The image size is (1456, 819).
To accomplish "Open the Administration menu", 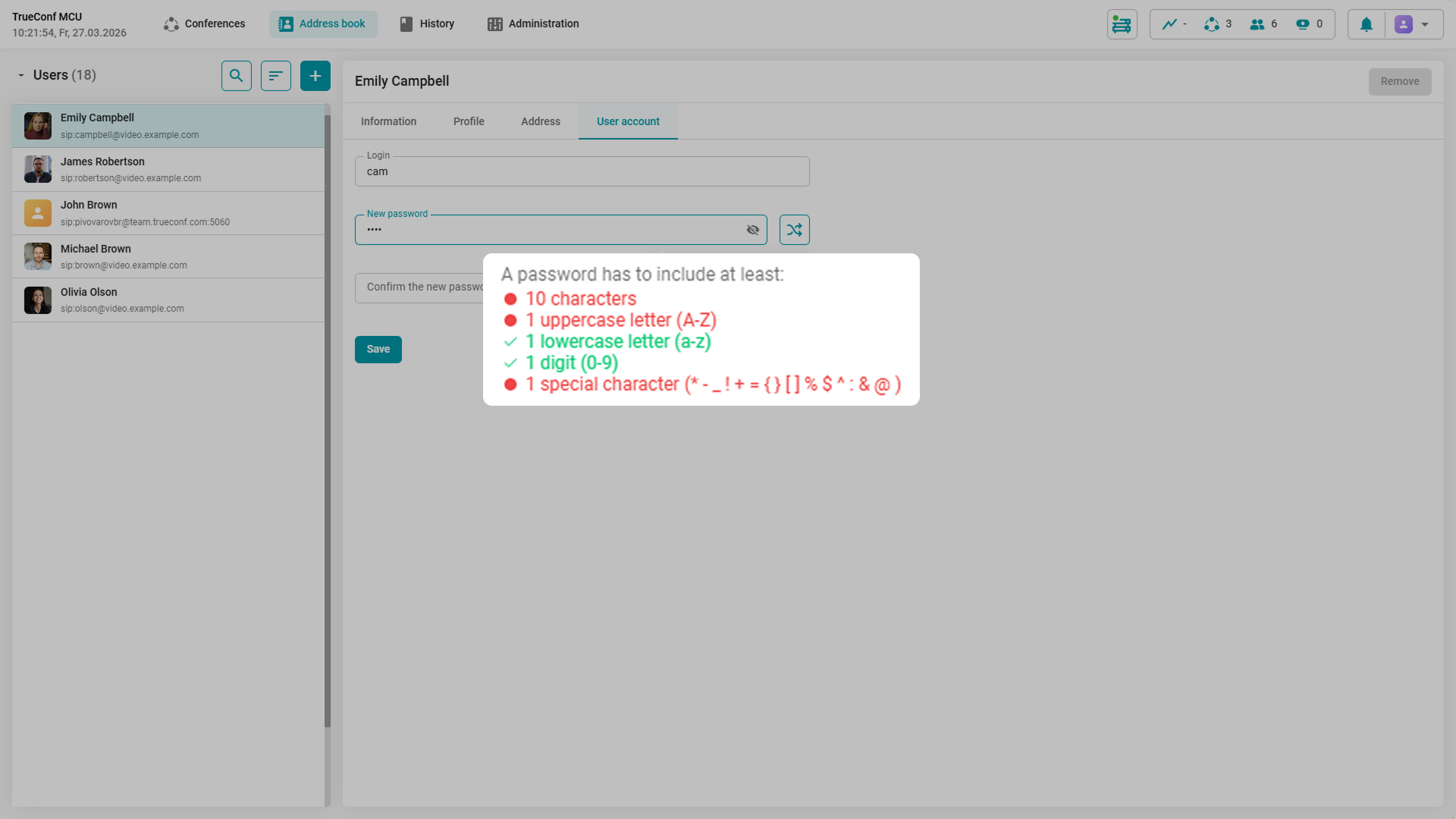I will pyautogui.click(x=533, y=24).
